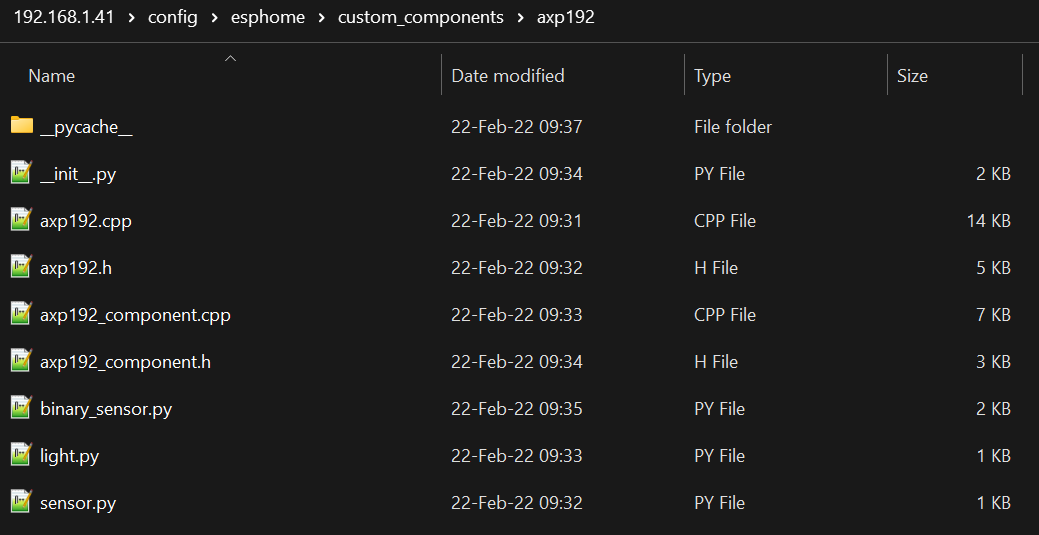Expand the chevron after 192.168.1.41 breadcrumb
This screenshot has width=1039, height=535.
[132, 17]
